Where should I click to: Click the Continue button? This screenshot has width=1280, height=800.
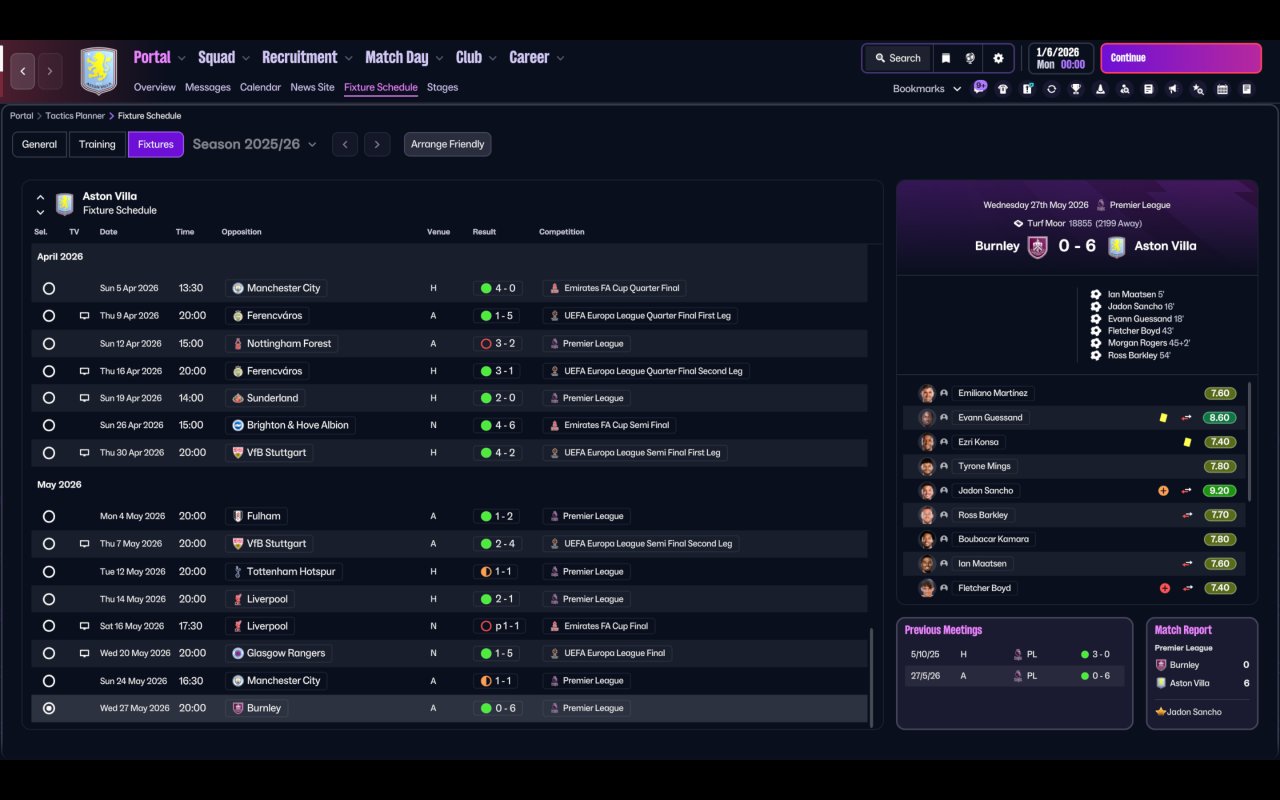[1181, 58]
